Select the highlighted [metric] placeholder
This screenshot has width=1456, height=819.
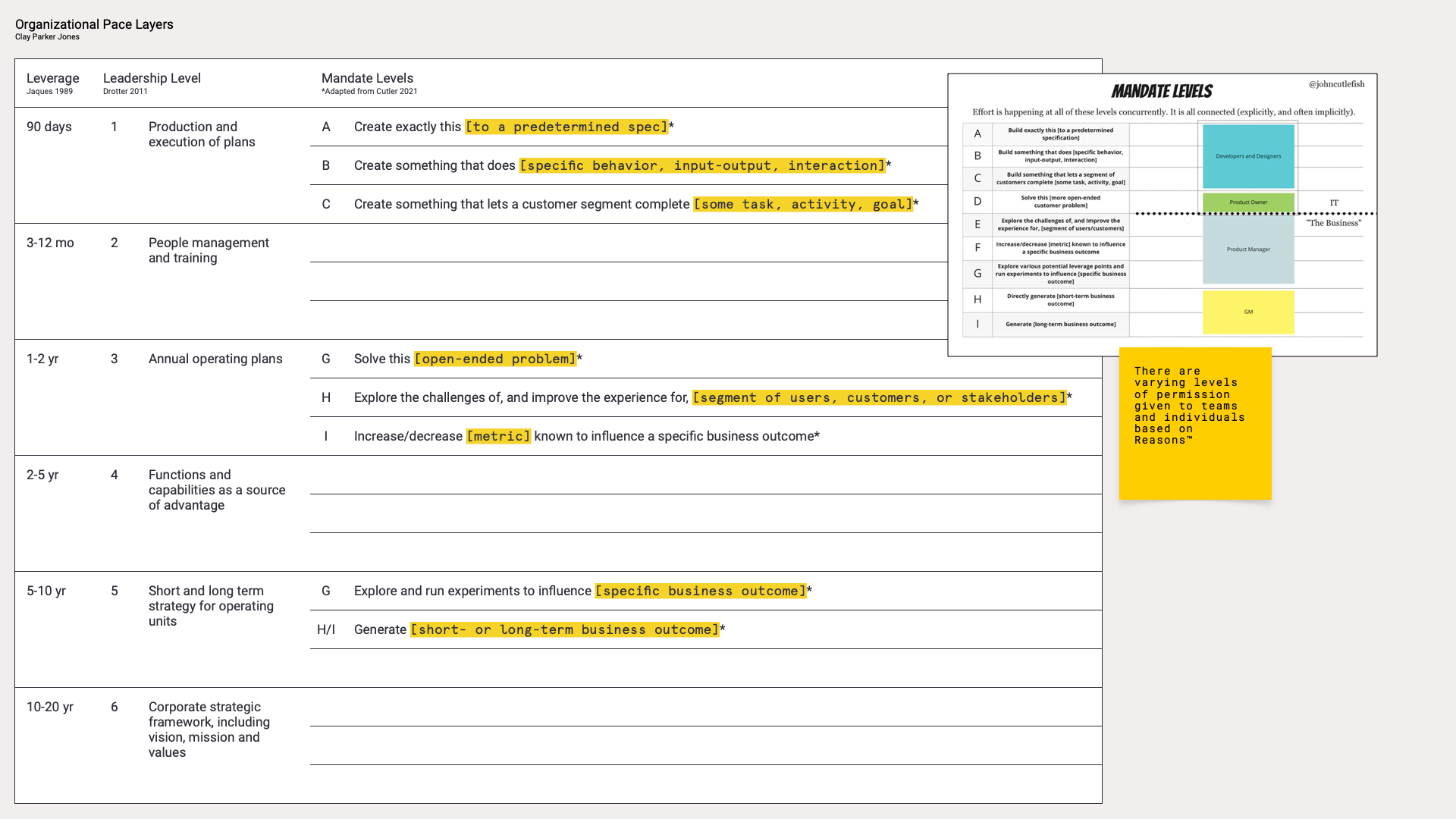coord(498,436)
